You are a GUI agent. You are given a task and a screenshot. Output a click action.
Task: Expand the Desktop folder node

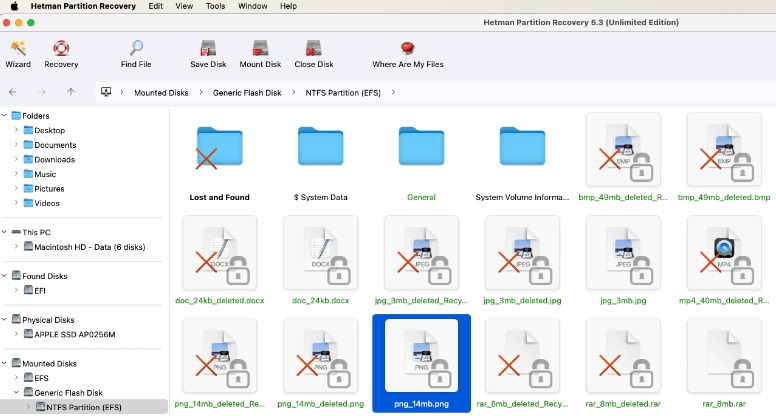pos(16,130)
